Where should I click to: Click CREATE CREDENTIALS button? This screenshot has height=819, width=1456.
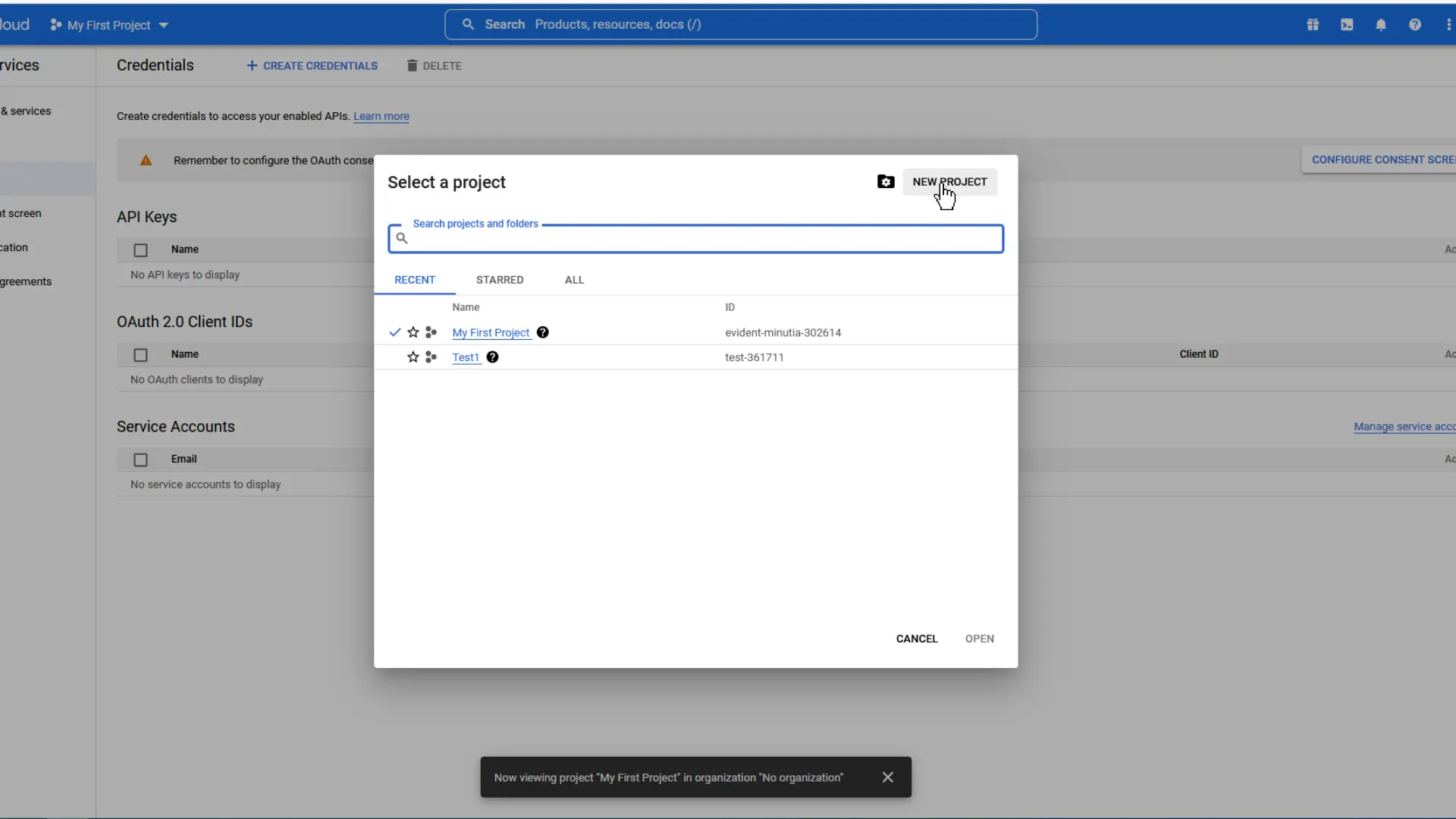coord(312,66)
